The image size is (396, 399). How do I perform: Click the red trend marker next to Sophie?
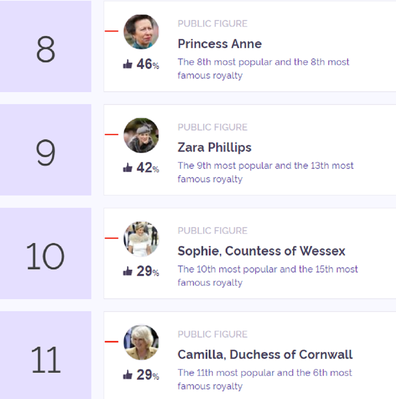(x=112, y=238)
